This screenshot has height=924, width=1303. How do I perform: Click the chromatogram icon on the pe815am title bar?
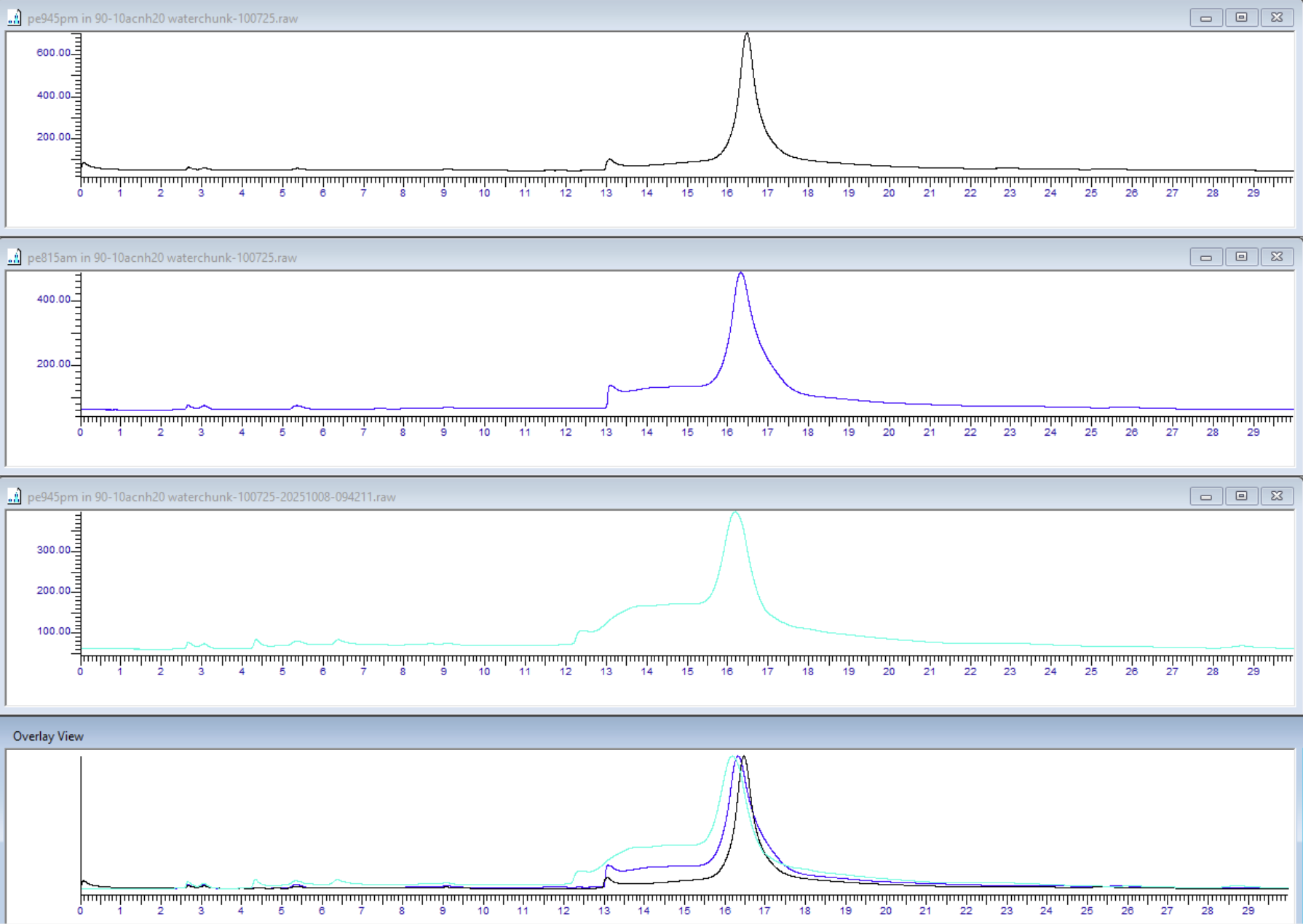pyautogui.click(x=12, y=257)
